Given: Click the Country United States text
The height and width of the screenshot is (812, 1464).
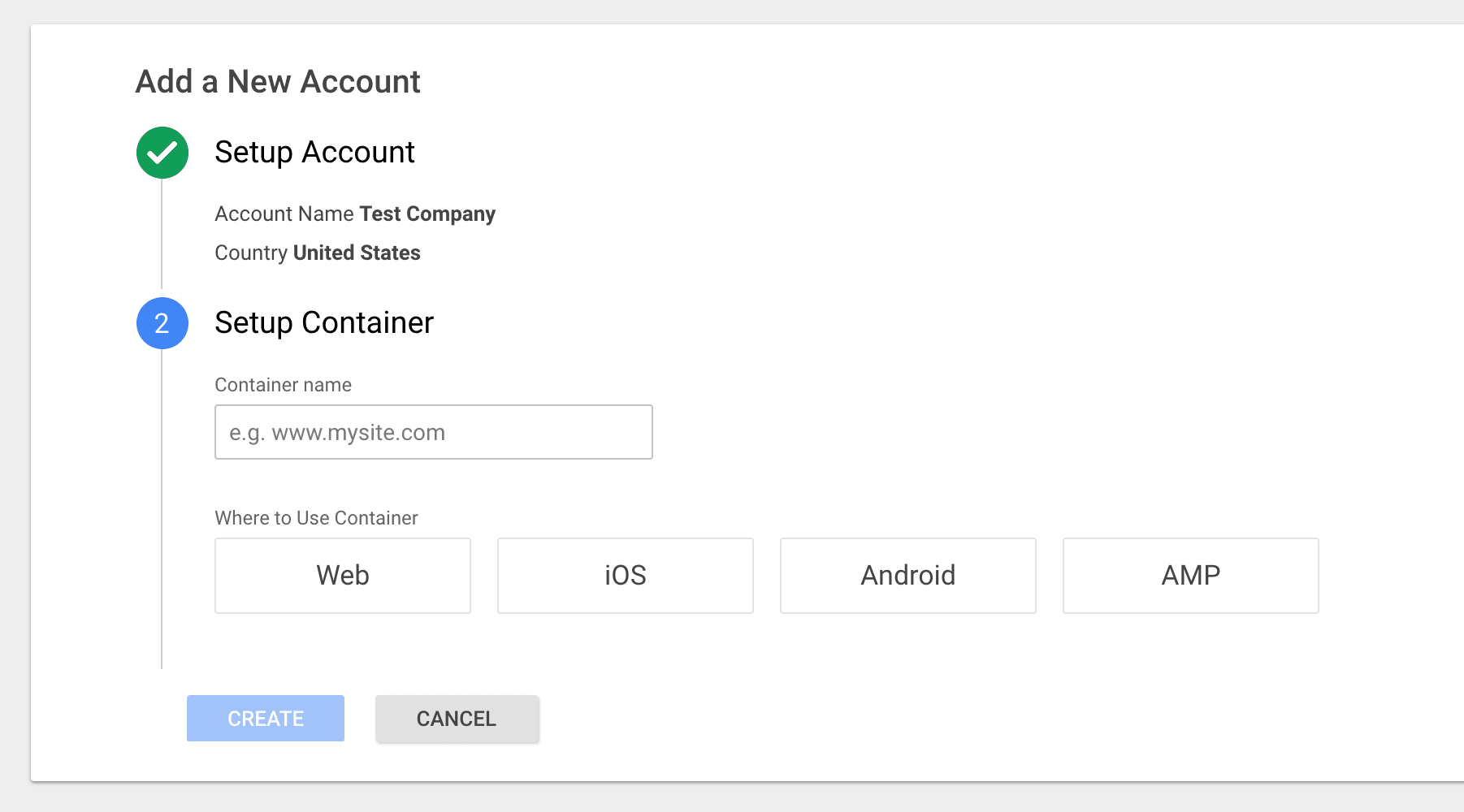Looking at the screenshot, I should 317,253.
